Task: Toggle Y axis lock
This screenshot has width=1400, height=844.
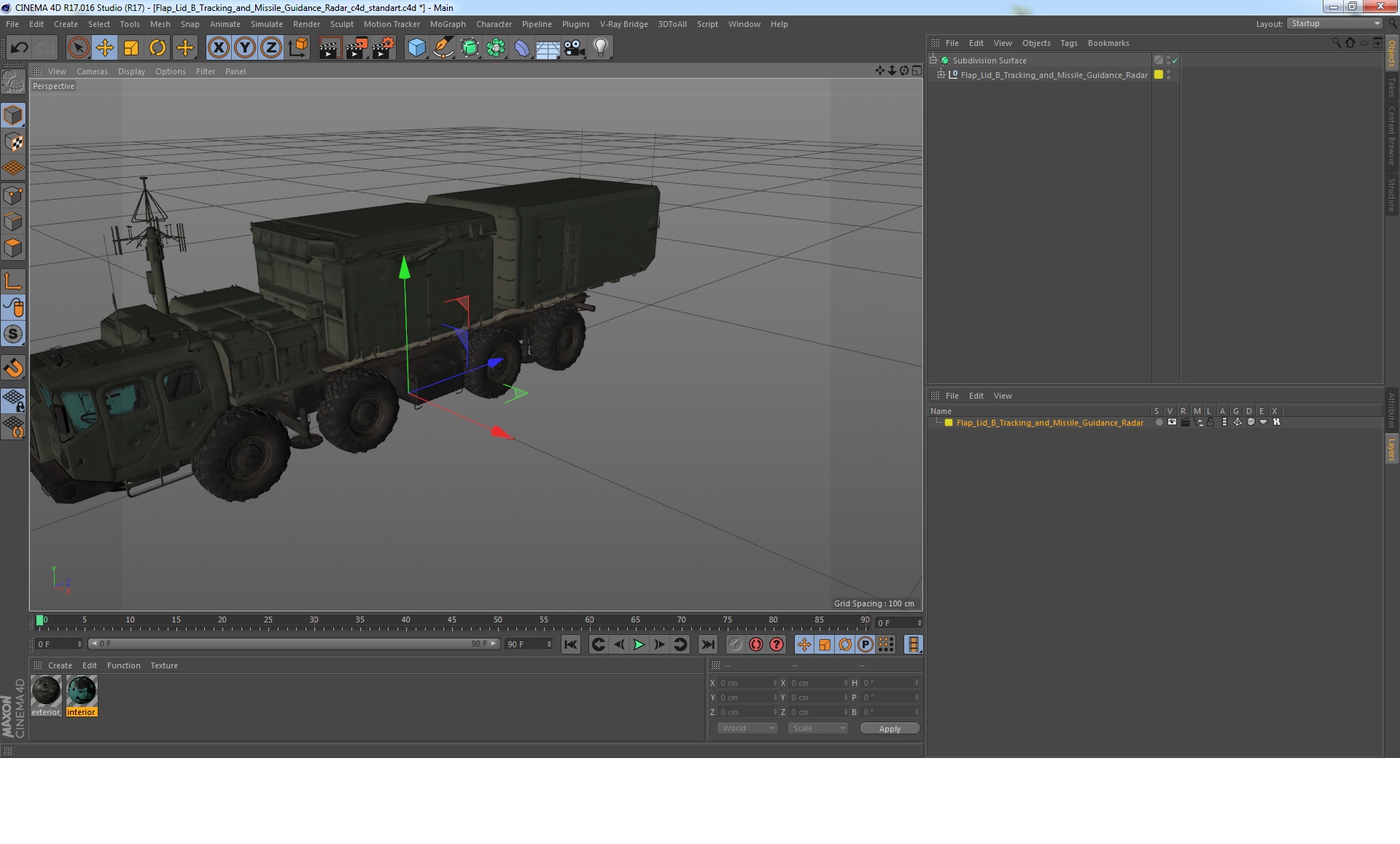Action: tap(244, 48)
